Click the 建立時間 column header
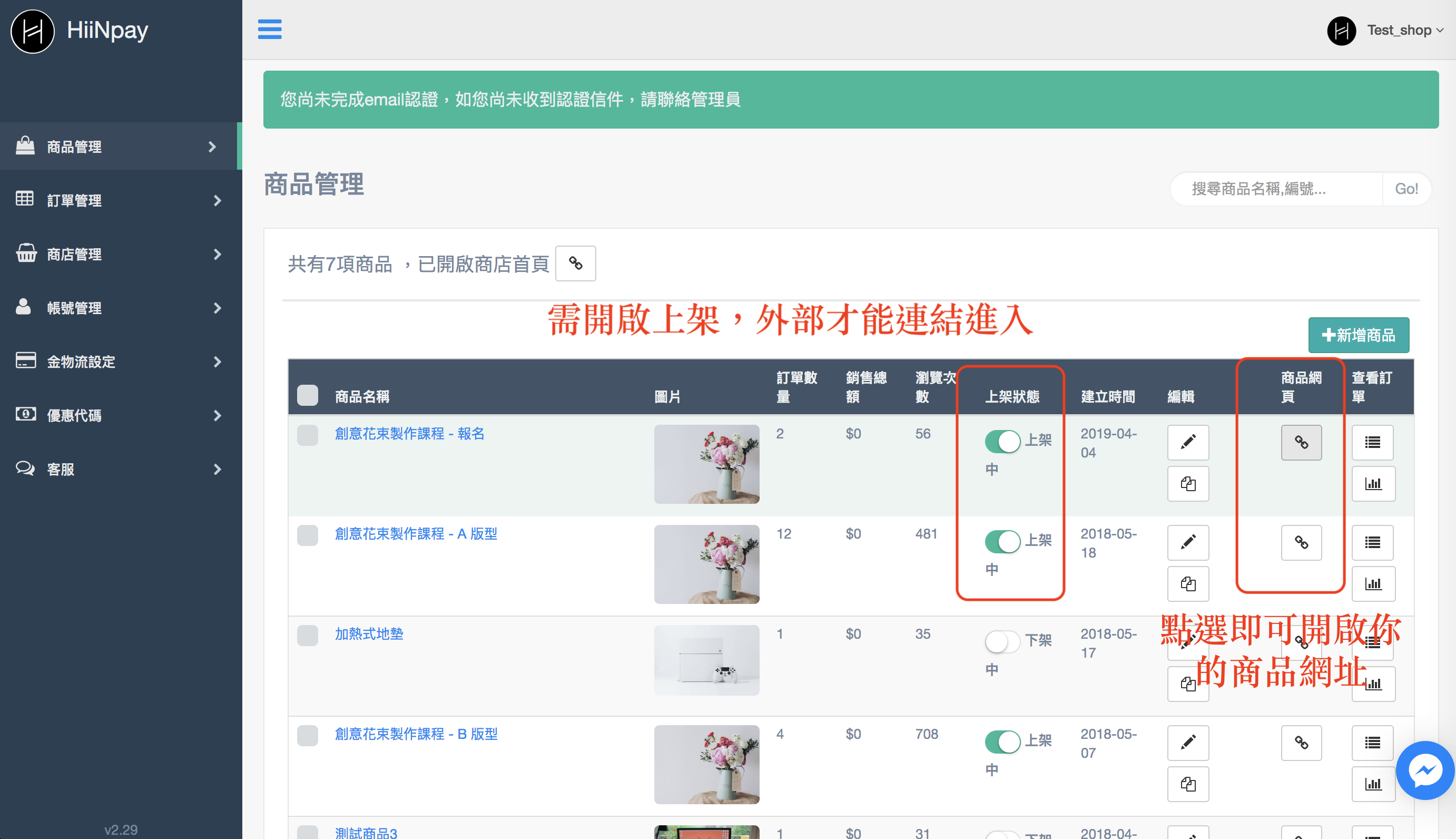Image resolution: width=1456 pixels, height=839 pixels. (x=1108, y=396)
